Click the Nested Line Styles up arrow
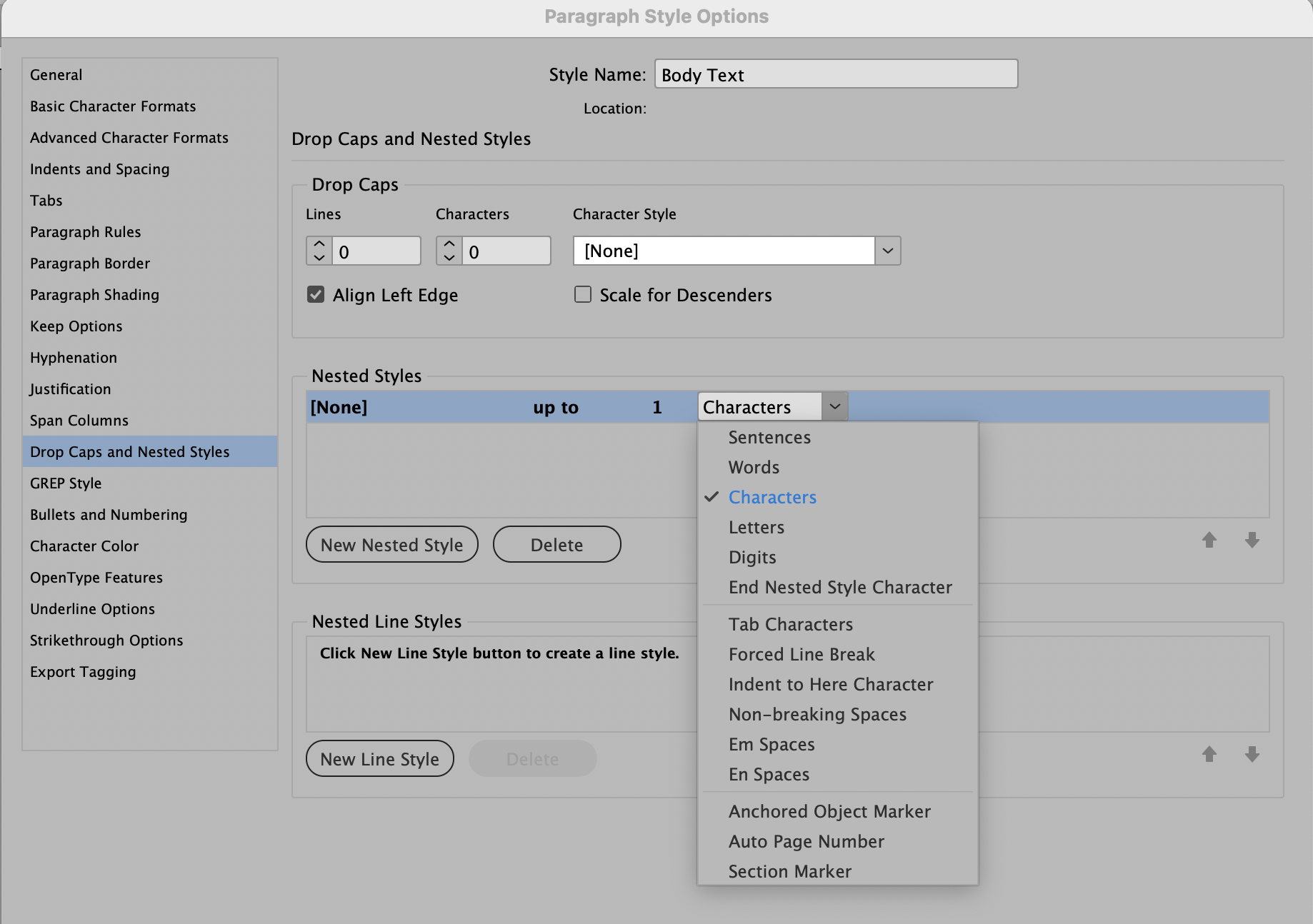The height and width of the screenshot is (924, 1313). coord(1209,754)
